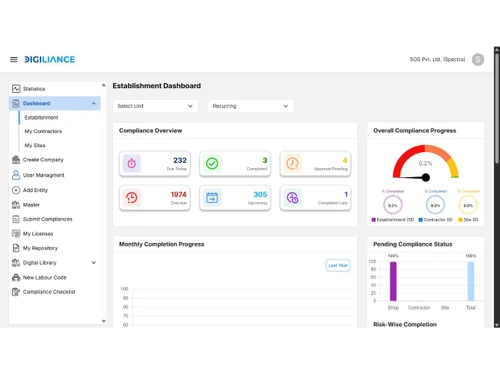The height and width of the screenshot is (375, 500).
Task: Click the Completed Late purple icon
Action: click(292, 198)
